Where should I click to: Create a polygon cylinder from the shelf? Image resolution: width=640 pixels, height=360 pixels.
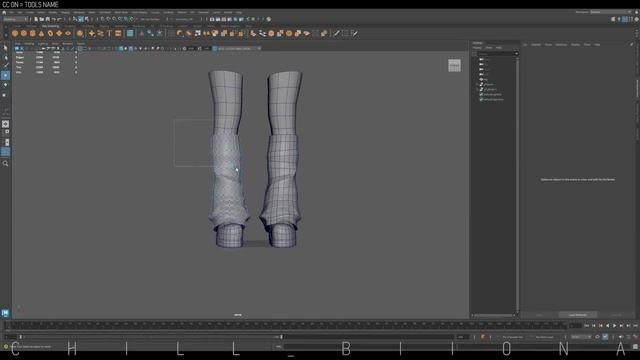[x=33, y=33]
